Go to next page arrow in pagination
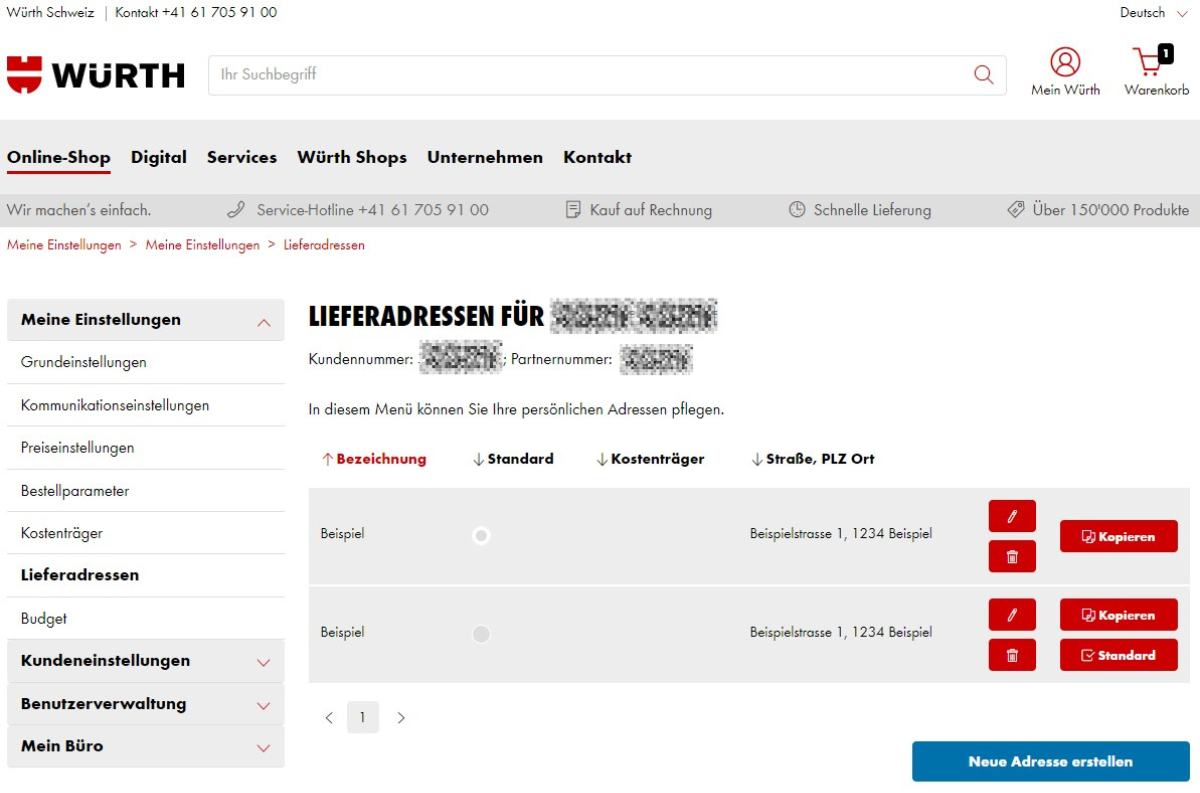This screenshot has height=793, width=1200. click(x=401, y=718)
